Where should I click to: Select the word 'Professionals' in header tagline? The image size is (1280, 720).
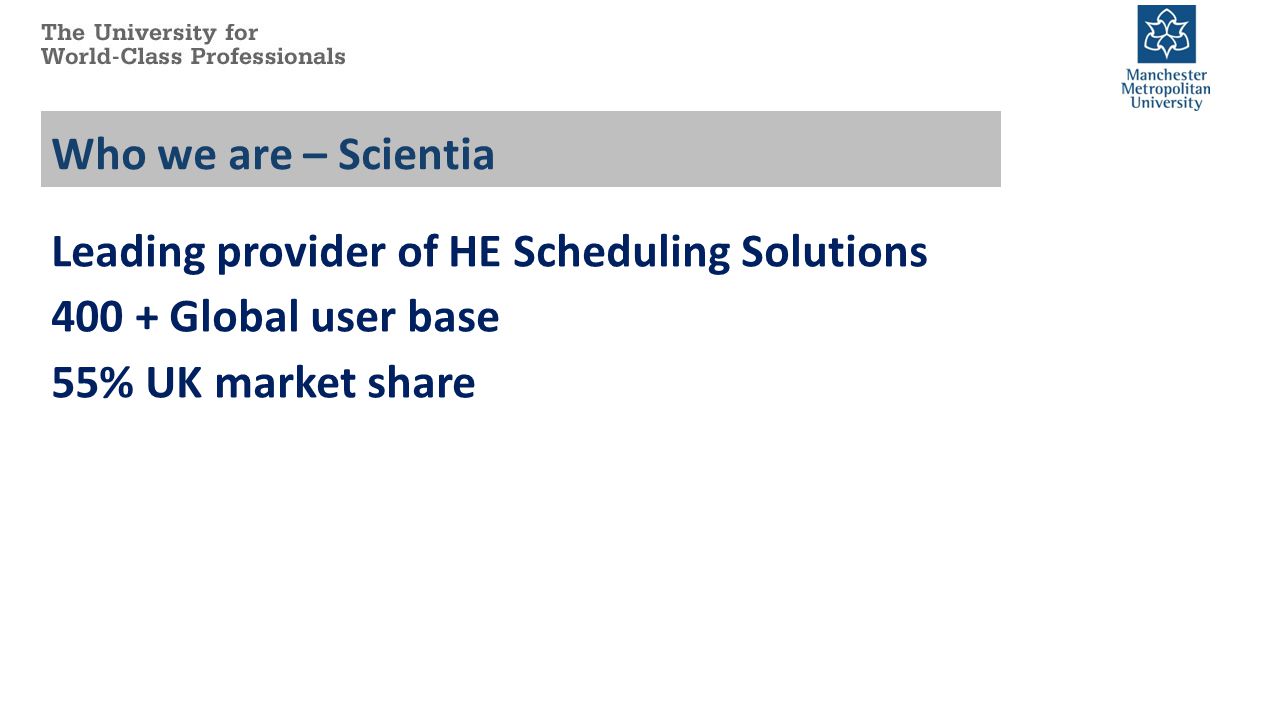tap(268, 57)
